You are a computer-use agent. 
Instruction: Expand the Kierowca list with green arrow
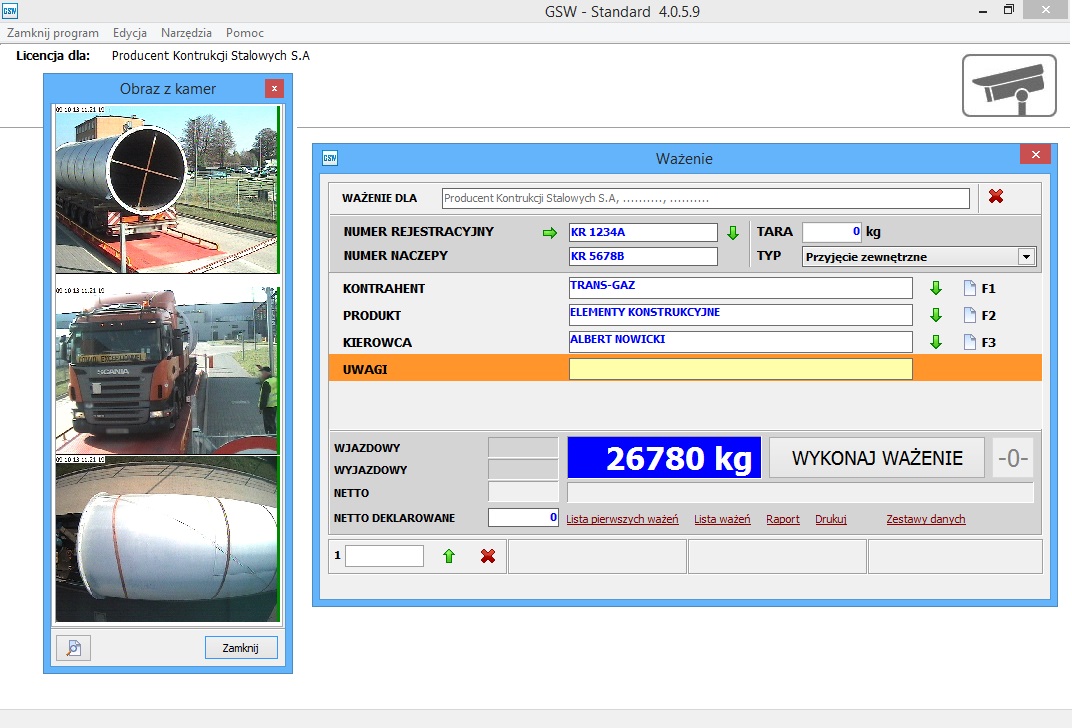[936, 343]
